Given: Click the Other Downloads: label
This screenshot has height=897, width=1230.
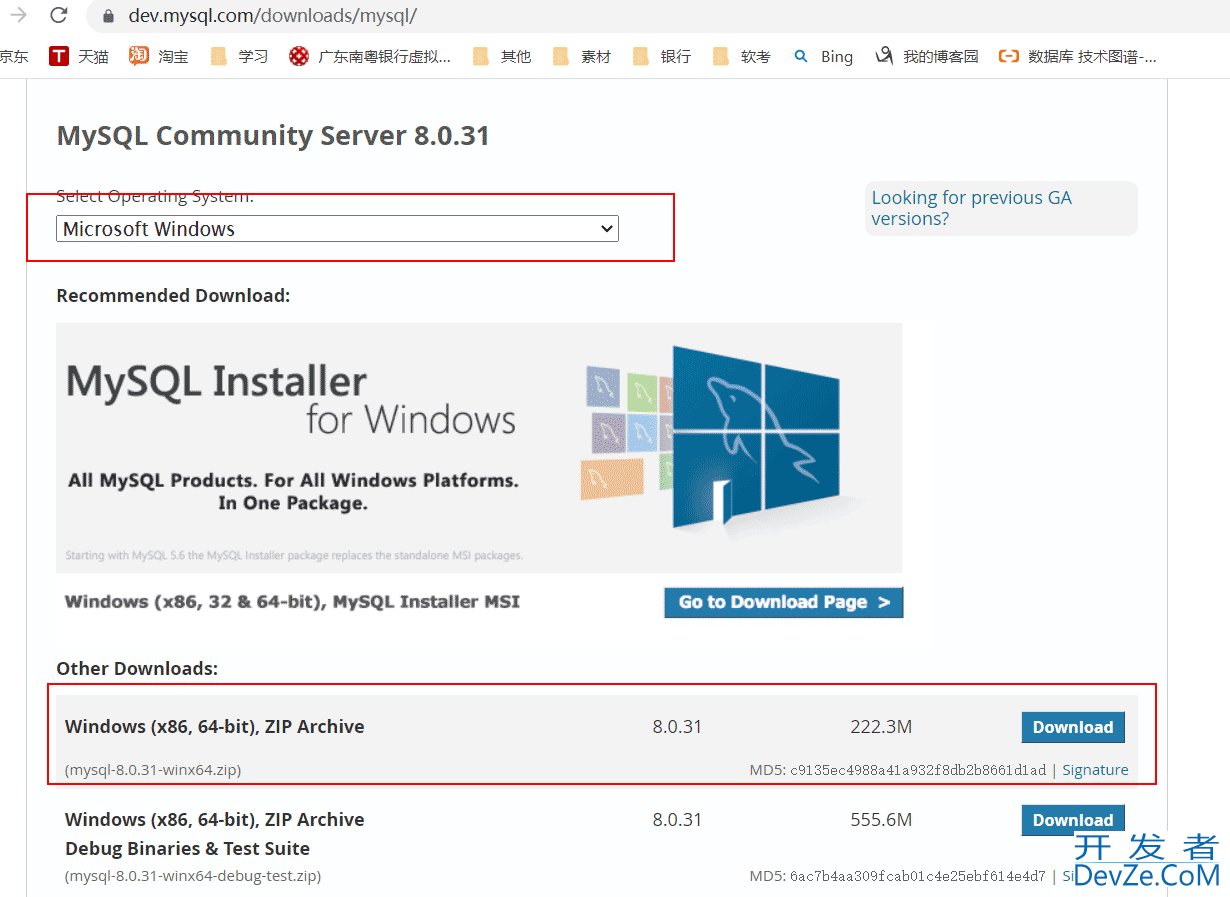Looking at the screenshot, I should [x=137, y=669].
